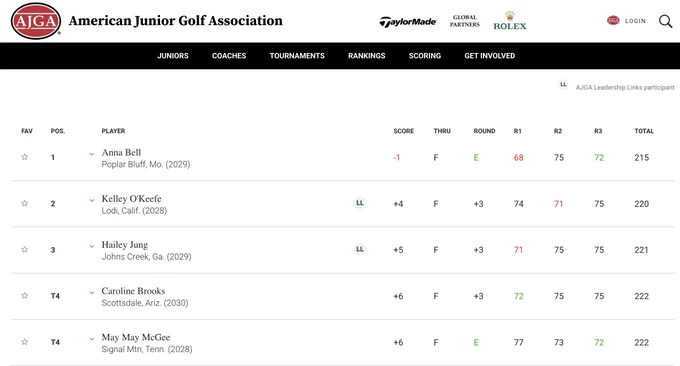The height and width of the screenshot is (366, 680).
Task: Click the LL legend icon near Leadership Links
Action: coord(563,85)
